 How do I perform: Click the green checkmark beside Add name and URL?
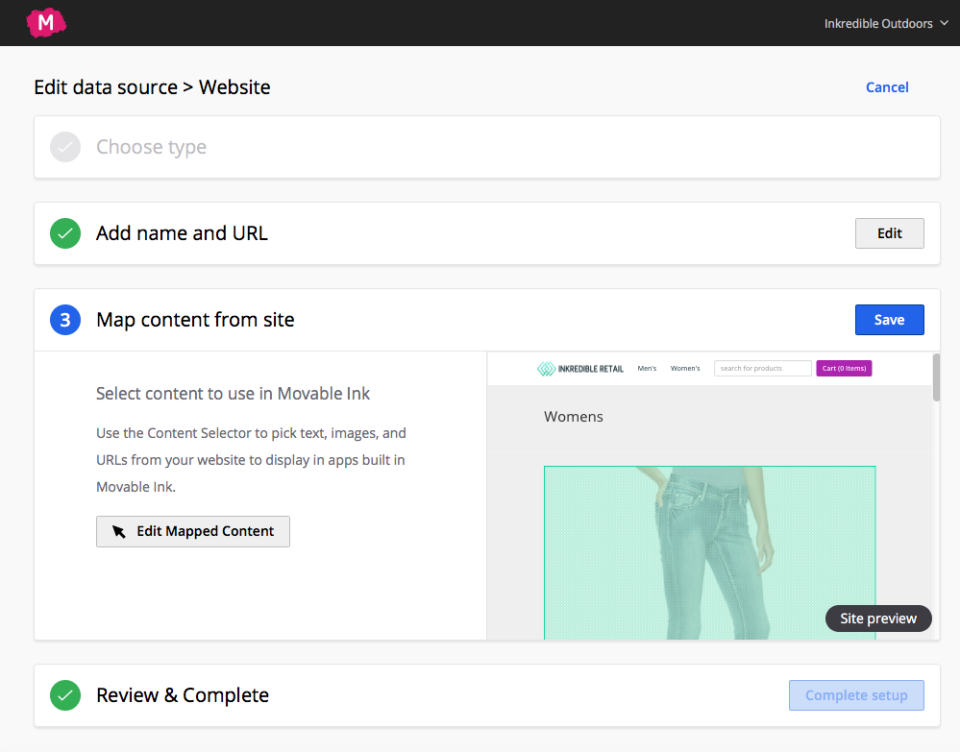click(65, 233)
